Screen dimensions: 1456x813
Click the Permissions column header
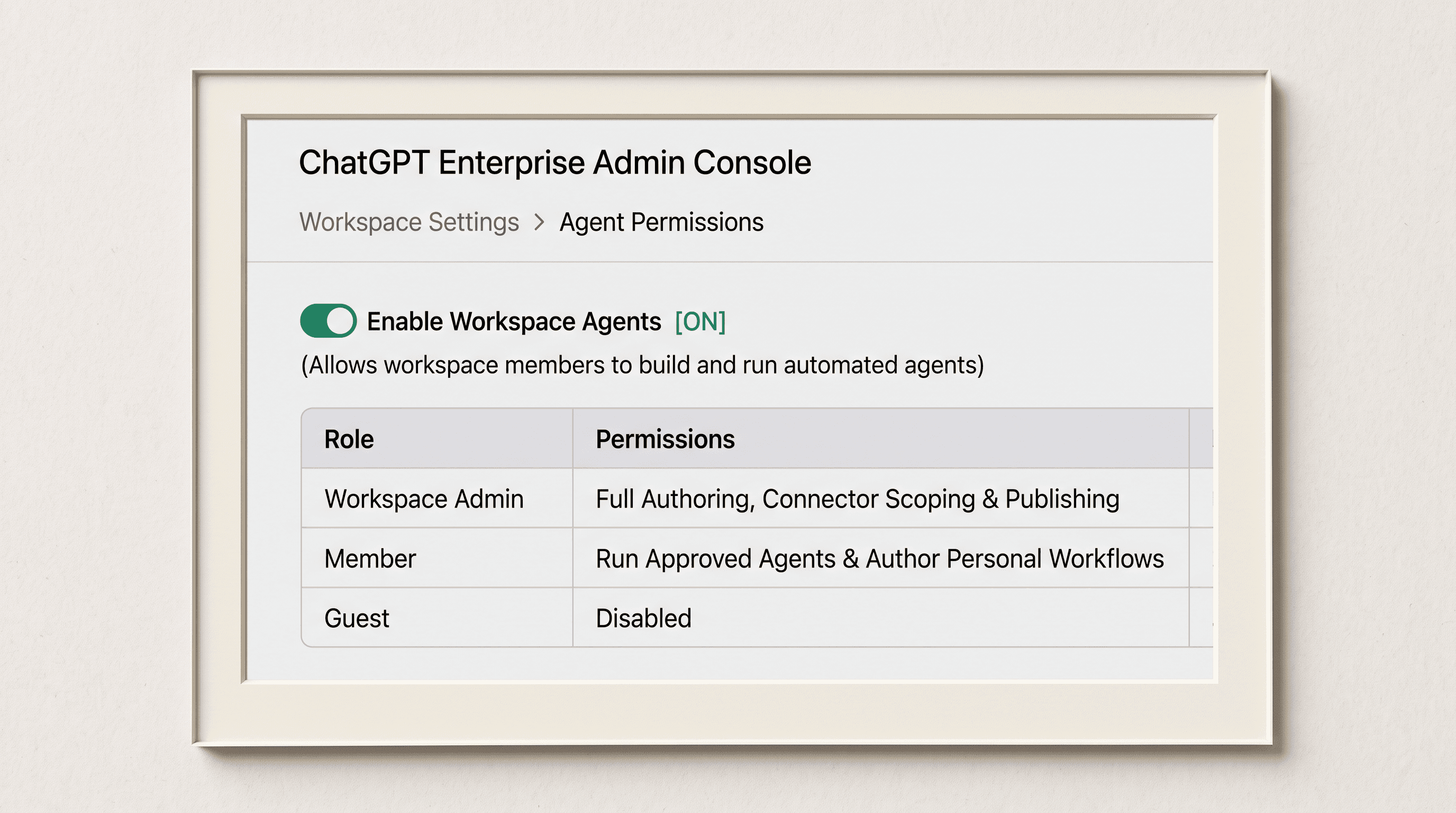[x=880, y=439]
